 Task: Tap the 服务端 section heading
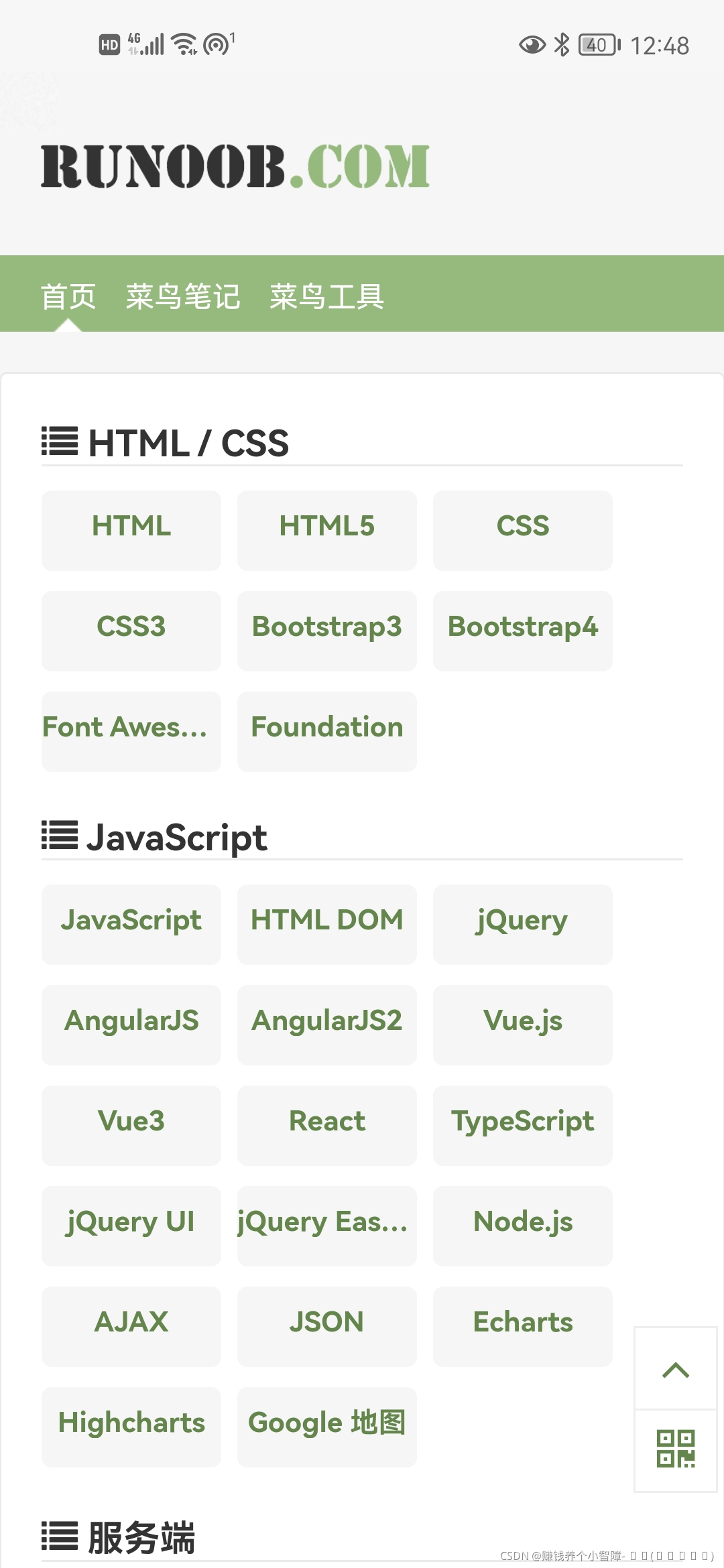(x=141, y=1537)
